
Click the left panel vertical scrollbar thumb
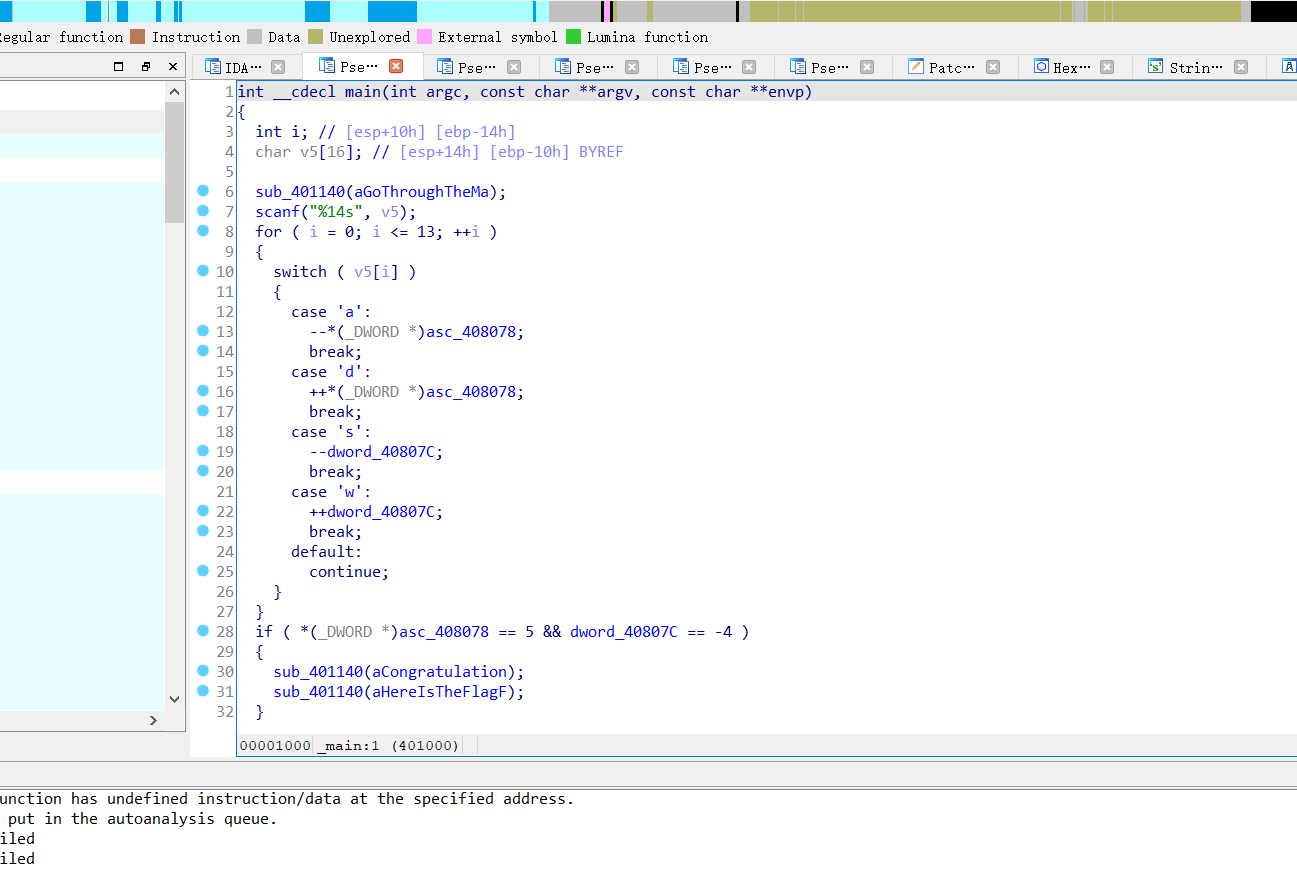[175, 162]
